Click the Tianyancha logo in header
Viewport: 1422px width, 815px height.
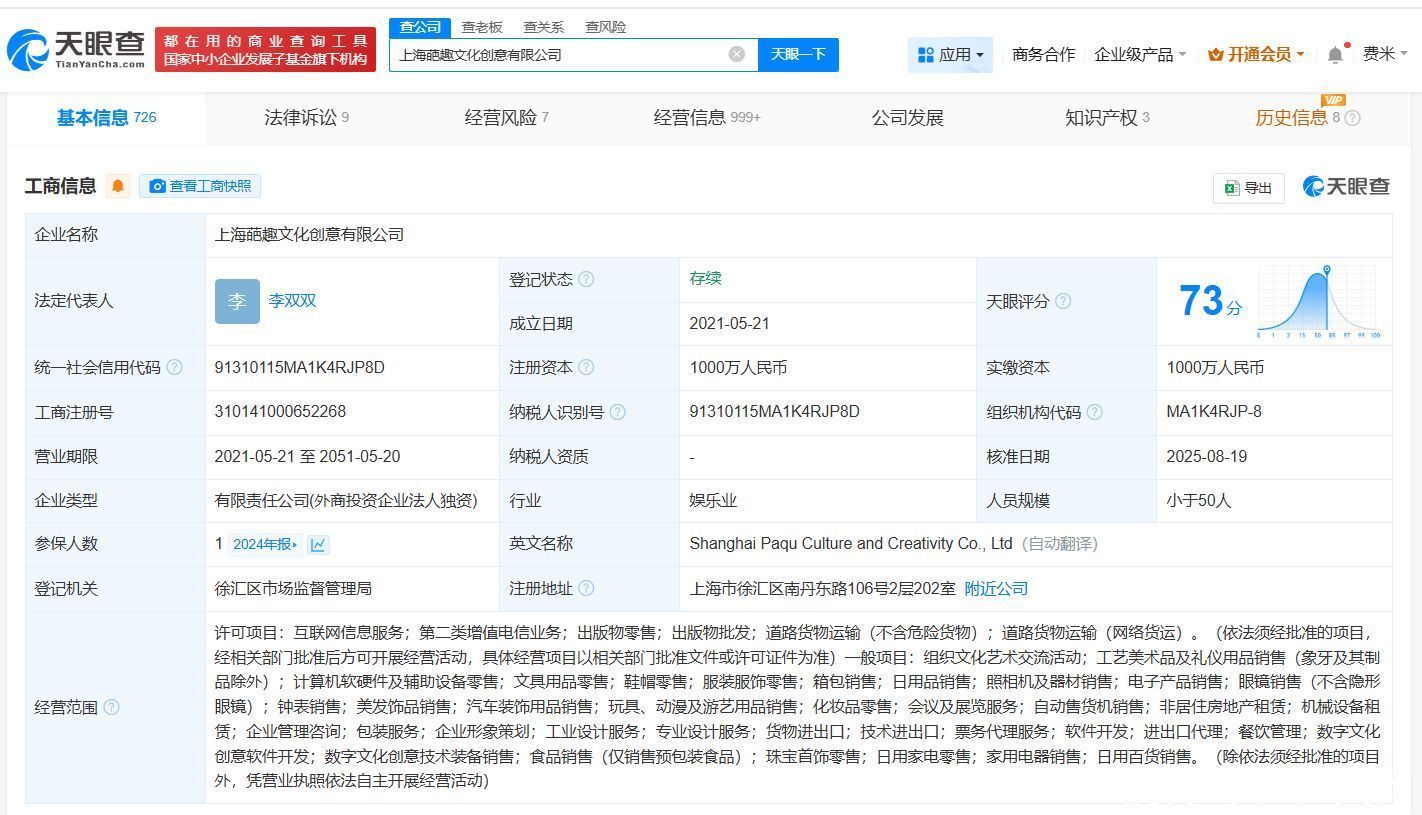coord(76,49)
